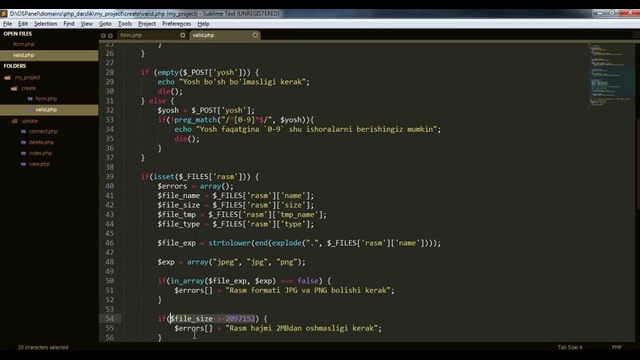Click the minimap code overview

coord(610,76)
